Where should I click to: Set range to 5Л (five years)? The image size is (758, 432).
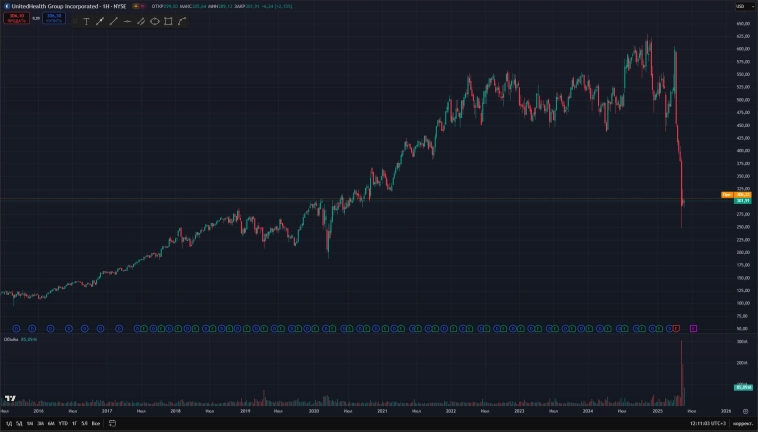[x=85, y=423]
